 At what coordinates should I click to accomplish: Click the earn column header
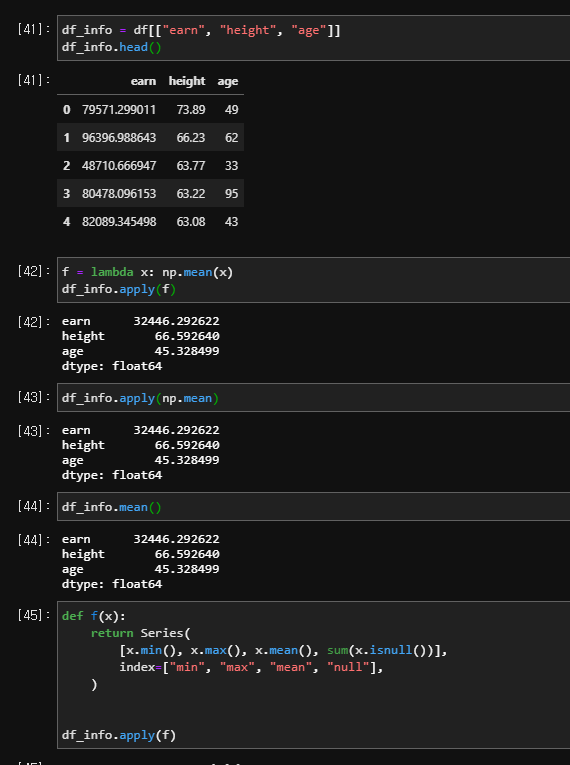coord(143,81)
